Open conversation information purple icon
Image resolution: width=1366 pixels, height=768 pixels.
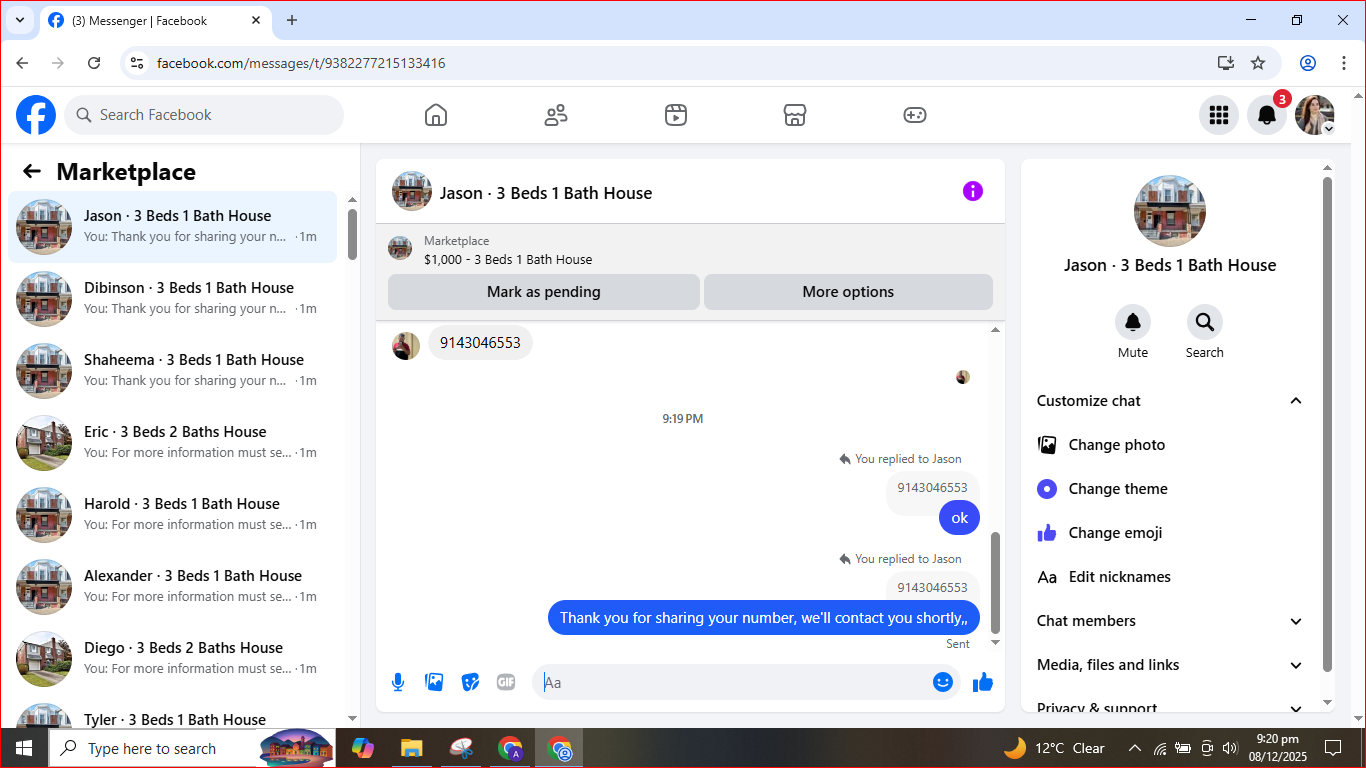pos(973,191)
